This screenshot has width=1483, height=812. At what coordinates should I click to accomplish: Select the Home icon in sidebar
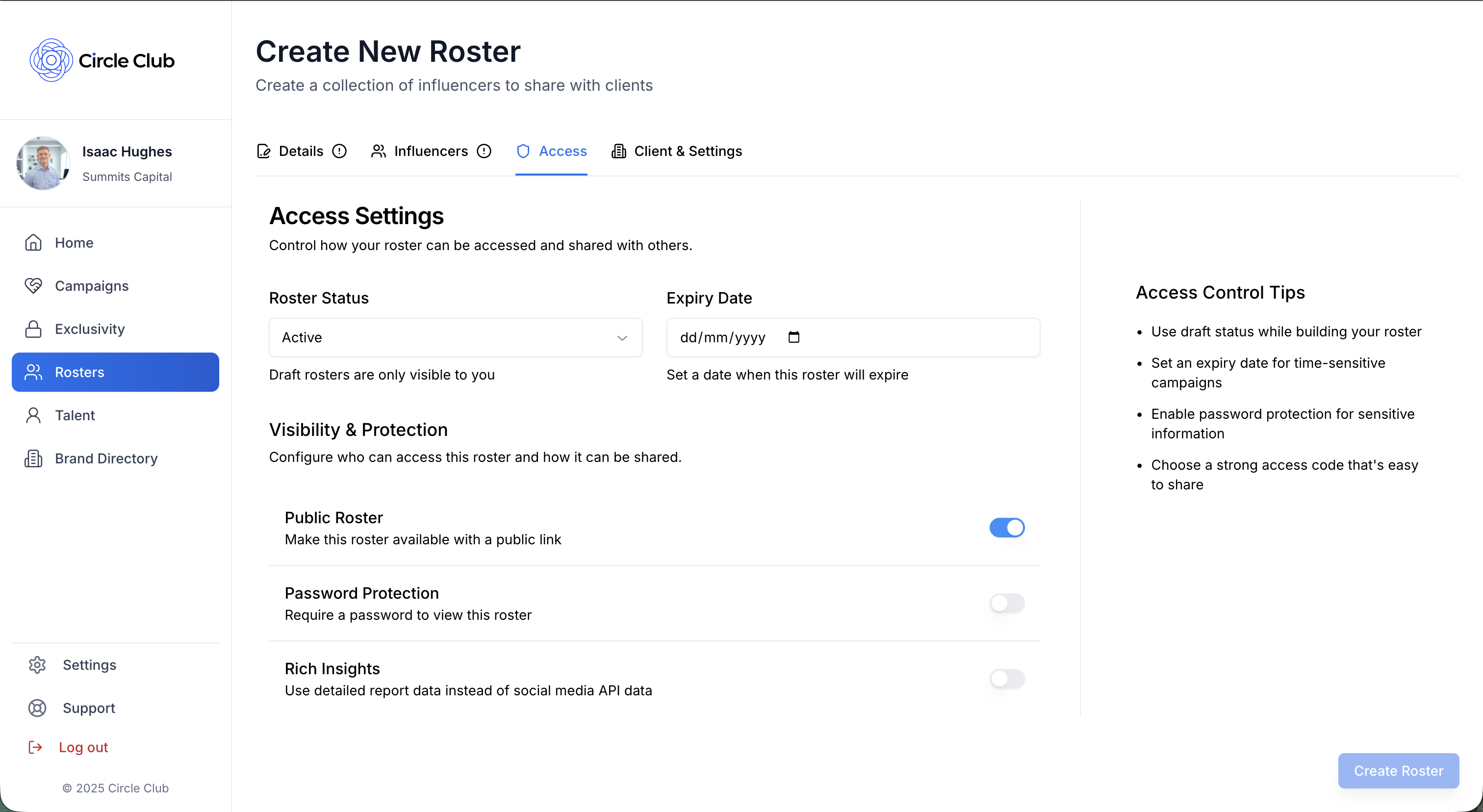[x=33, y=242]
